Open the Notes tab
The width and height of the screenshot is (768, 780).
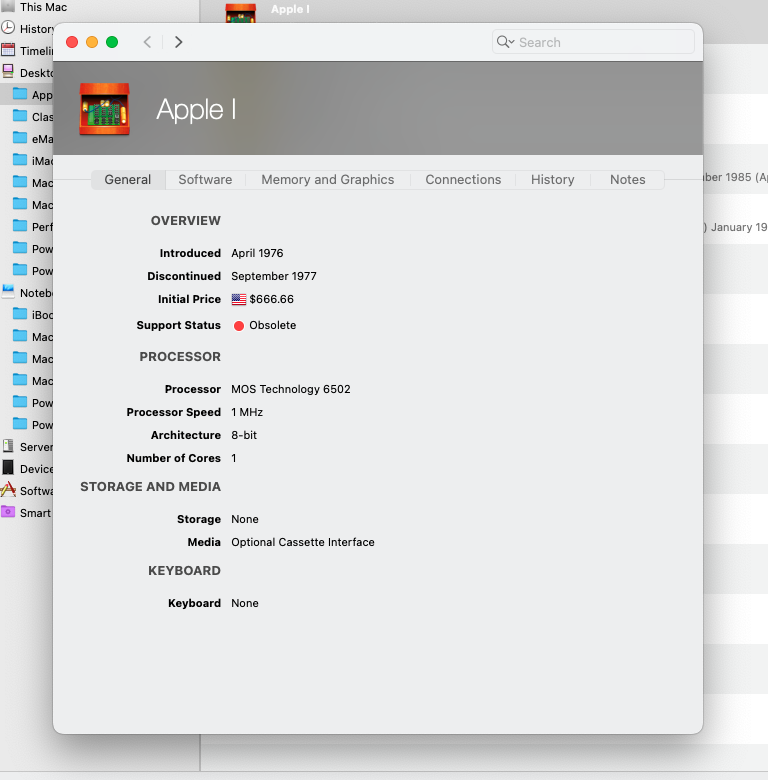pos(628,180)
